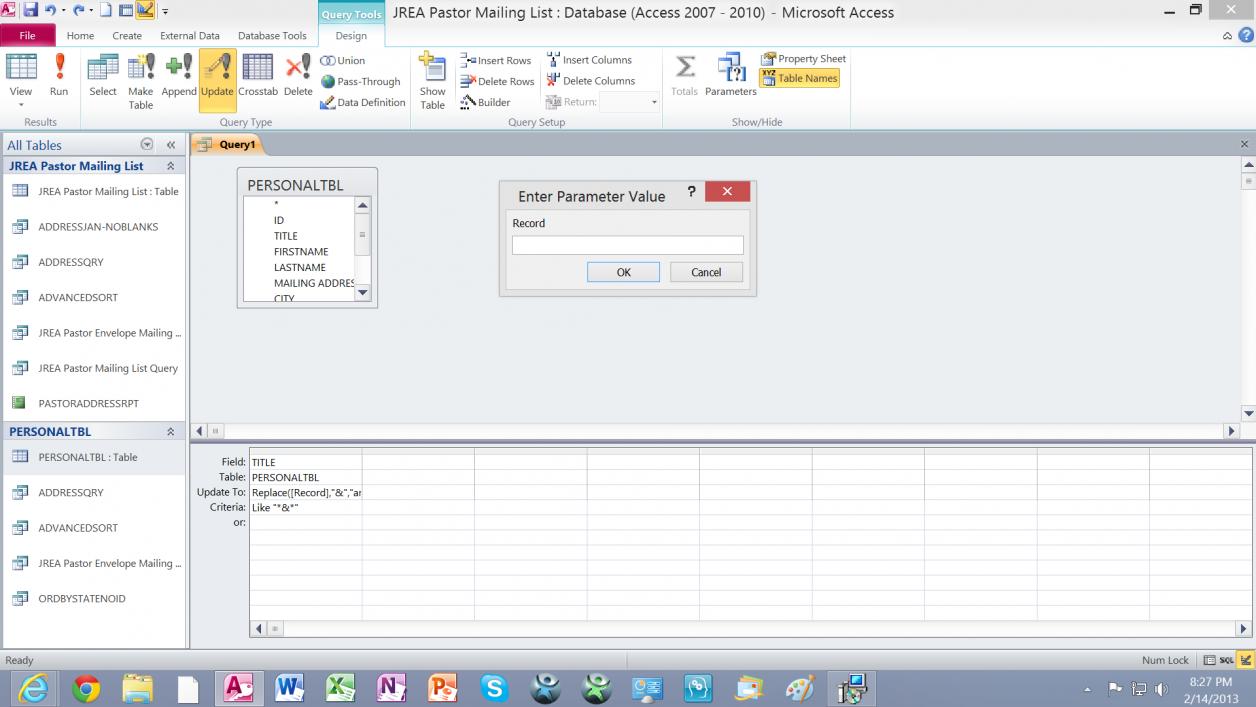This screenshot has height=707, width=1256.
Task: Open Customize Quick Access Toolbar dropdown
Action: click(x=165, y=12)
